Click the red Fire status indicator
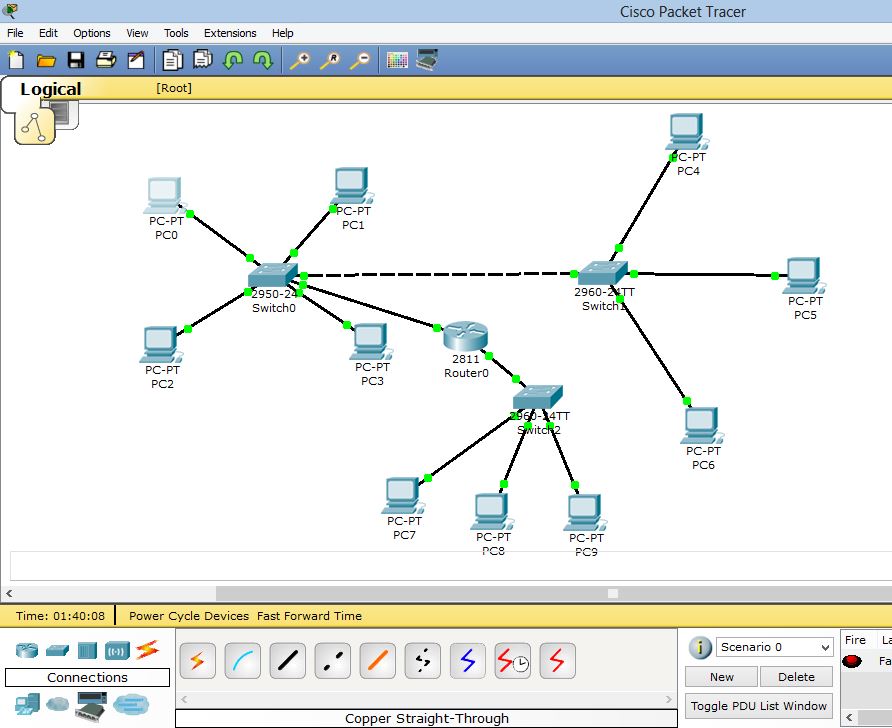This screenshot has height=728, width=892. [852, 661]
